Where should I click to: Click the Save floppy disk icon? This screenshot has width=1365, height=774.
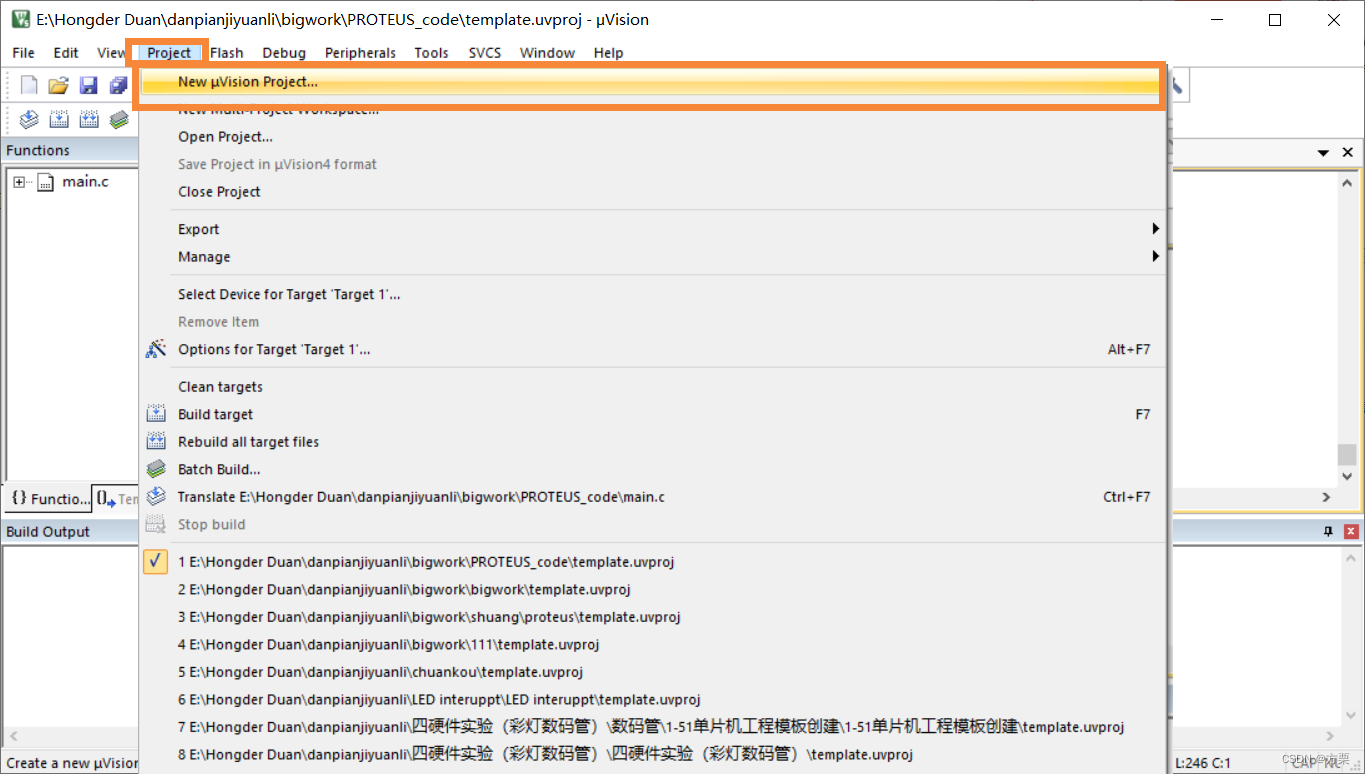coord(88,86)
